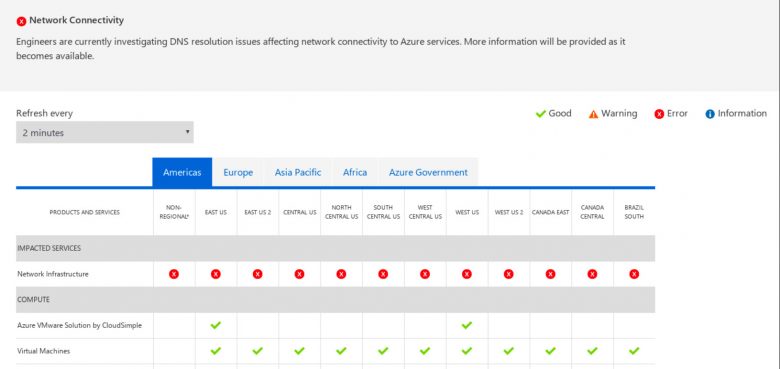The width and height of the screenshot is (780, 369).
Task: Switch to the Asia Pacific tab
Action: click(298, 173)
